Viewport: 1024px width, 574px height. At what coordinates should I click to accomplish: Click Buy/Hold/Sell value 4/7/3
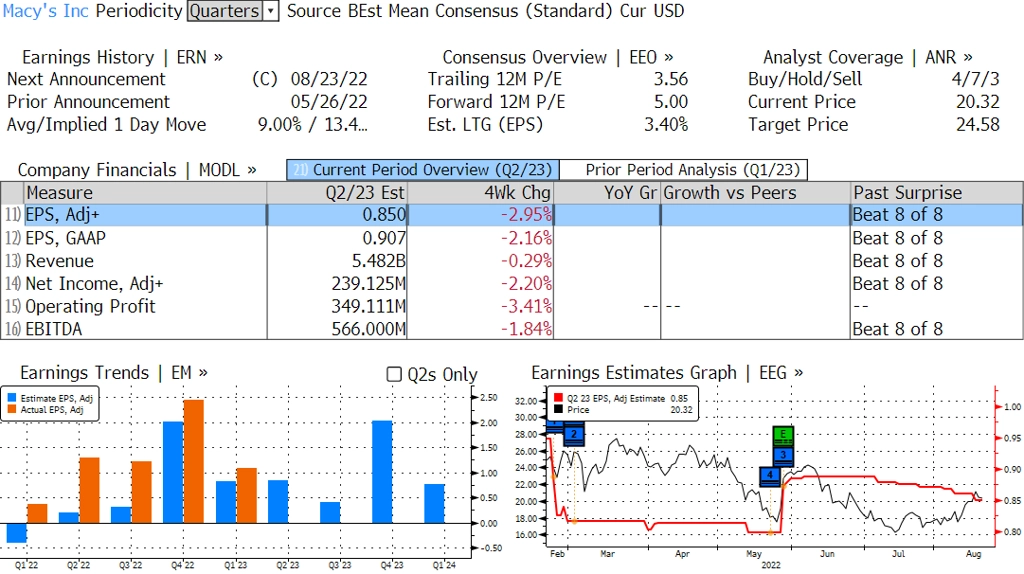(975, 79)
